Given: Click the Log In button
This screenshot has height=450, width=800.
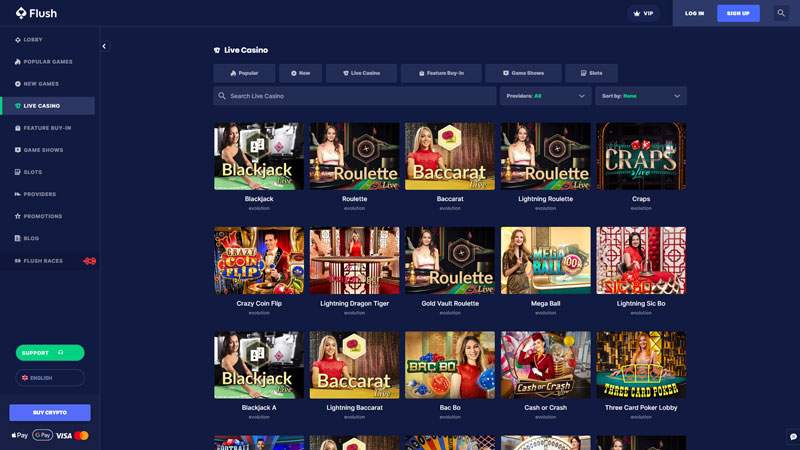Looking at the screenshot, I should coord(694,13).
